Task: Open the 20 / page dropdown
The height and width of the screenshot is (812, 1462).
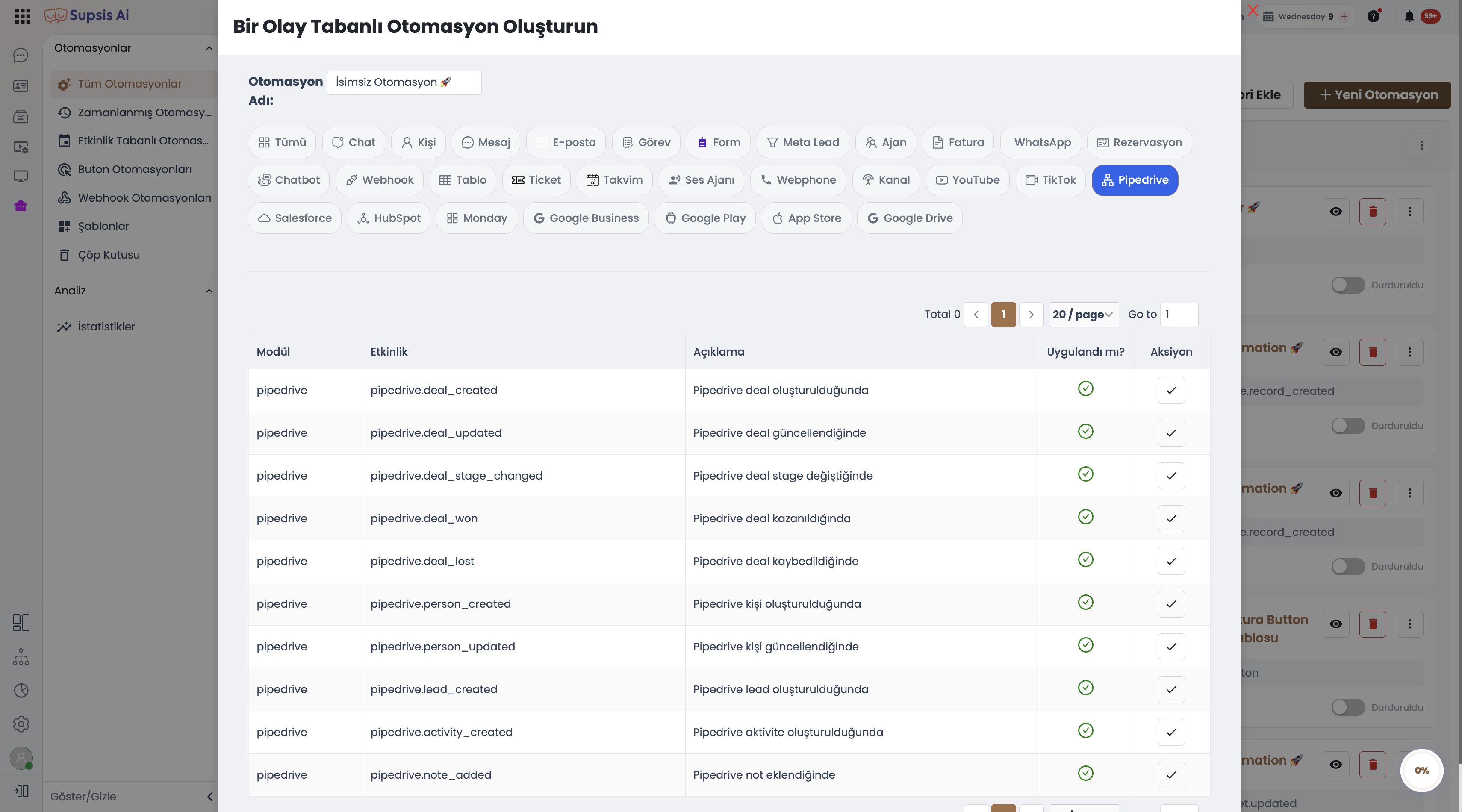Action: click(1084, 315)
